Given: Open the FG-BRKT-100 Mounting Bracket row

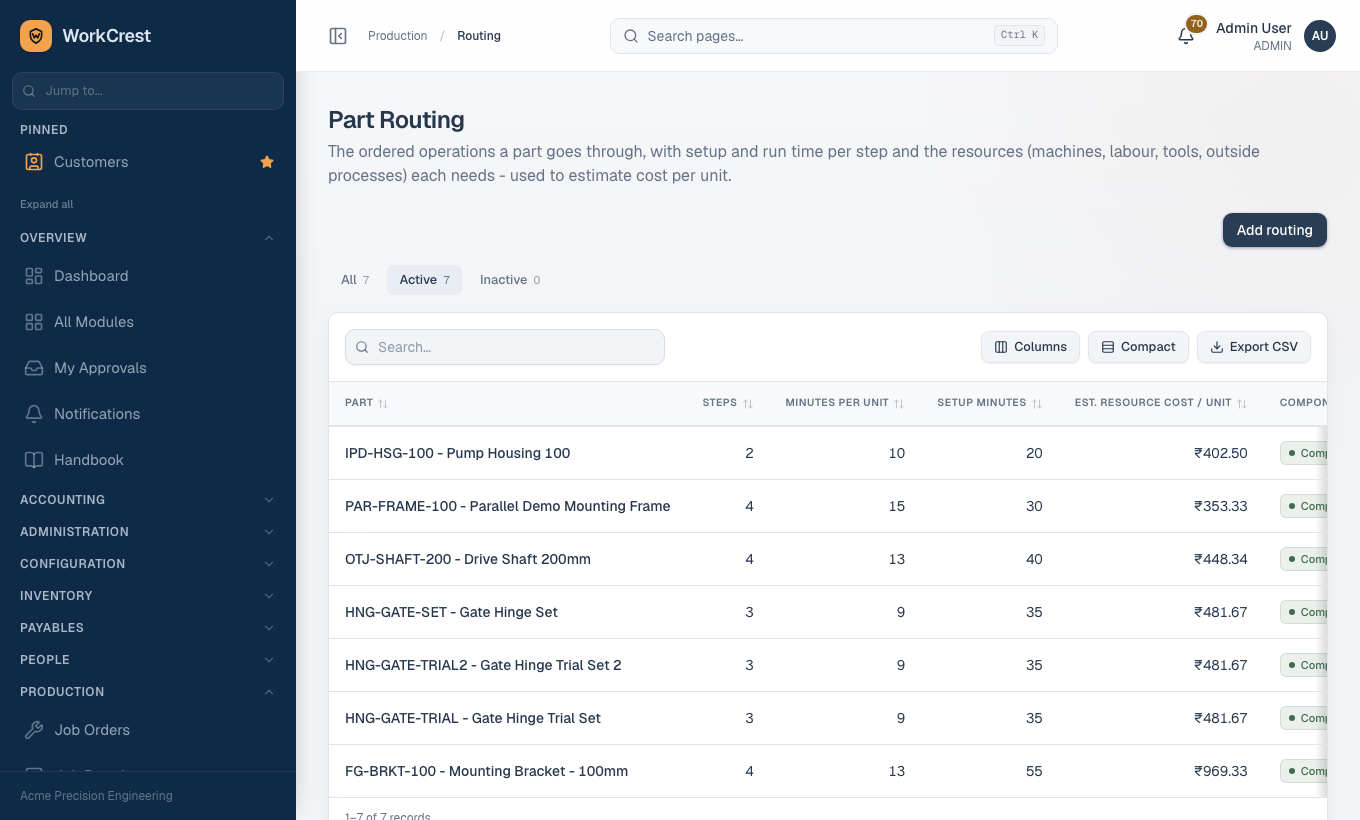Looking at the screenshot, I should [828, 771].
